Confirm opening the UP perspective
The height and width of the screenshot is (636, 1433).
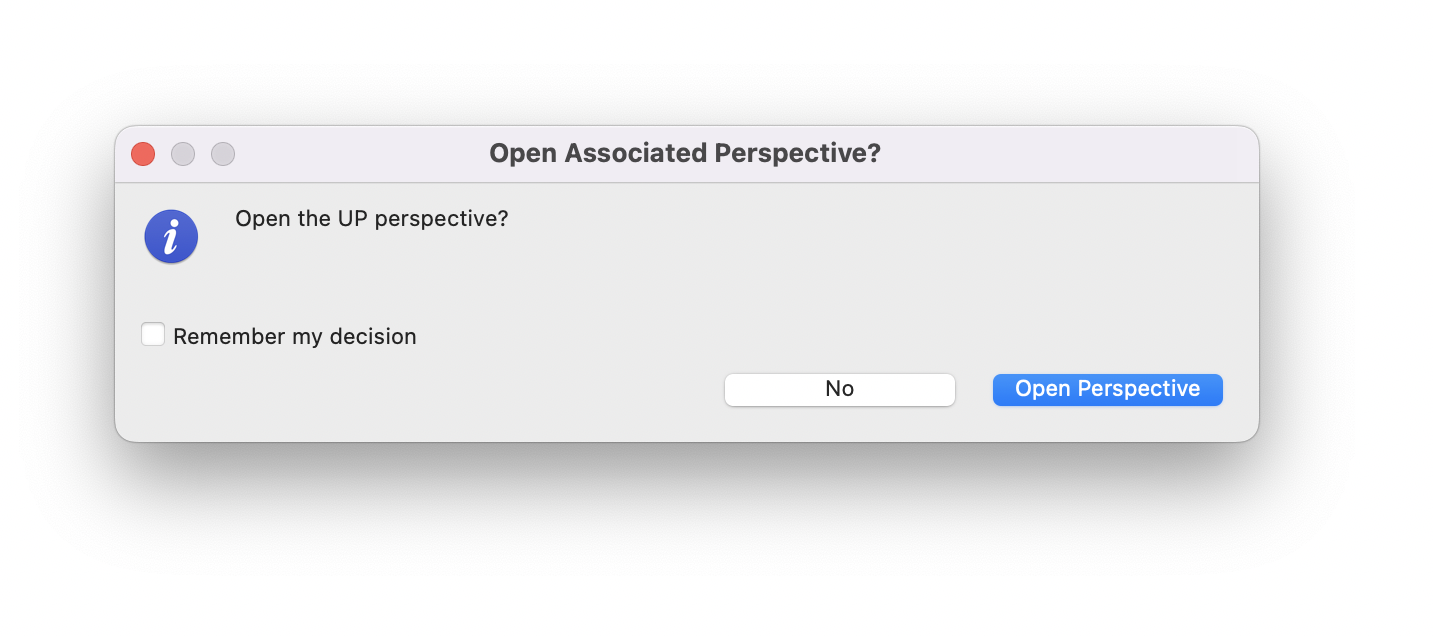tap(1107, 389)
